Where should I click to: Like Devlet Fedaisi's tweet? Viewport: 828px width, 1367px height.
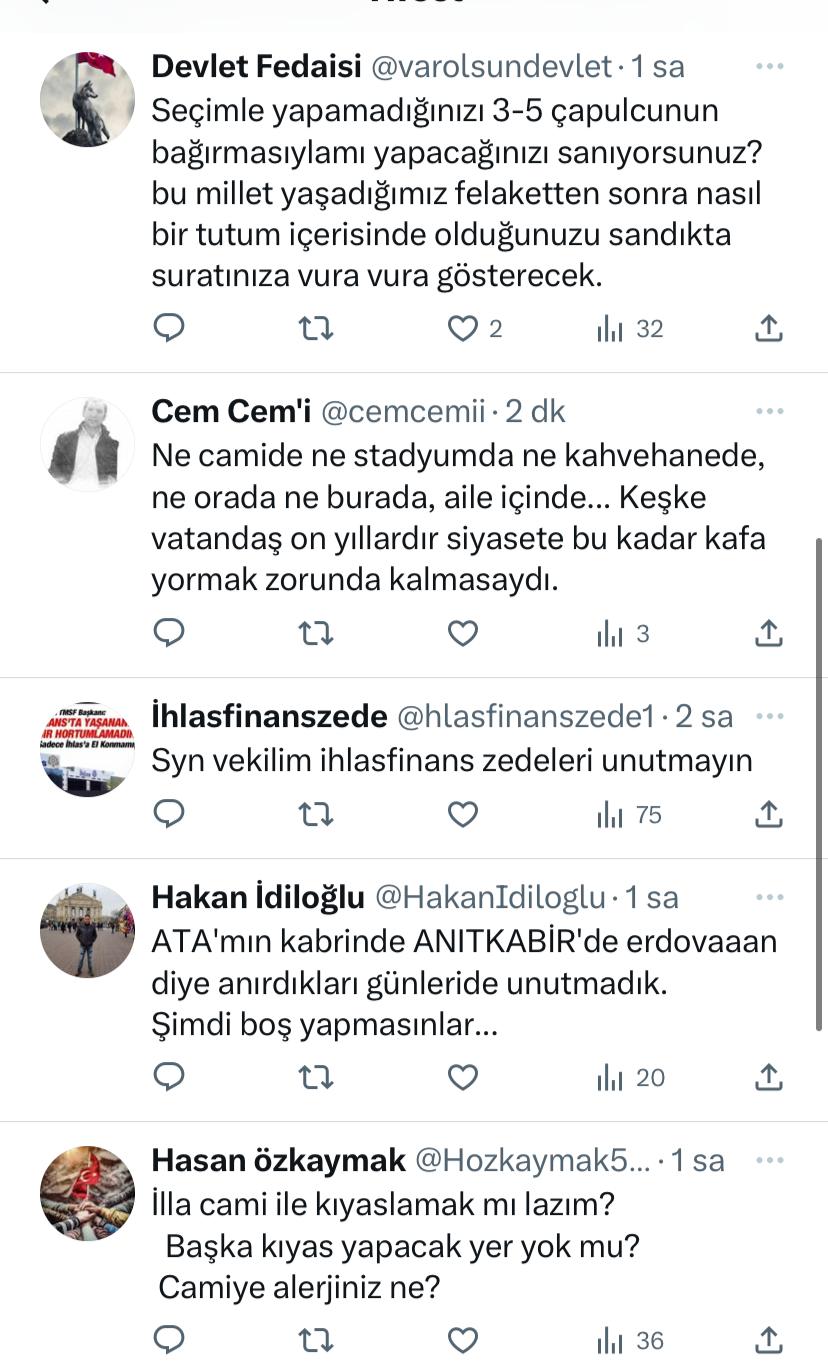tap(462, 329)
